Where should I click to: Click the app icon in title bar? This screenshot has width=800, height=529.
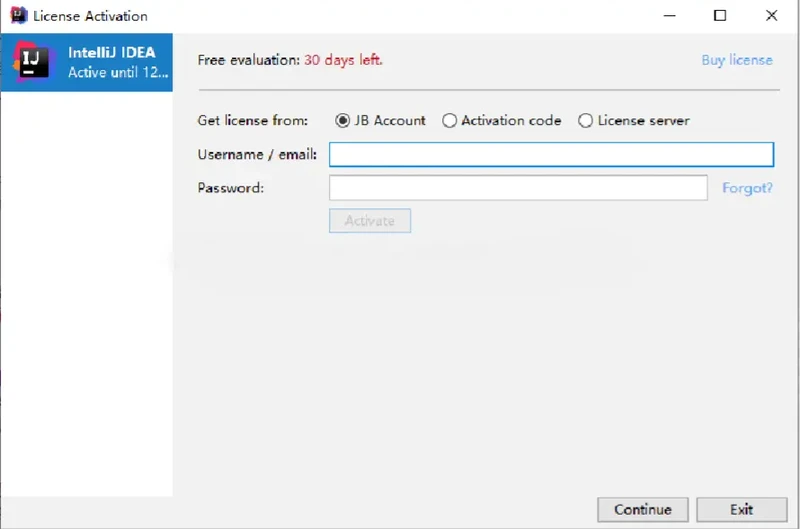click(x=18, y=16)
